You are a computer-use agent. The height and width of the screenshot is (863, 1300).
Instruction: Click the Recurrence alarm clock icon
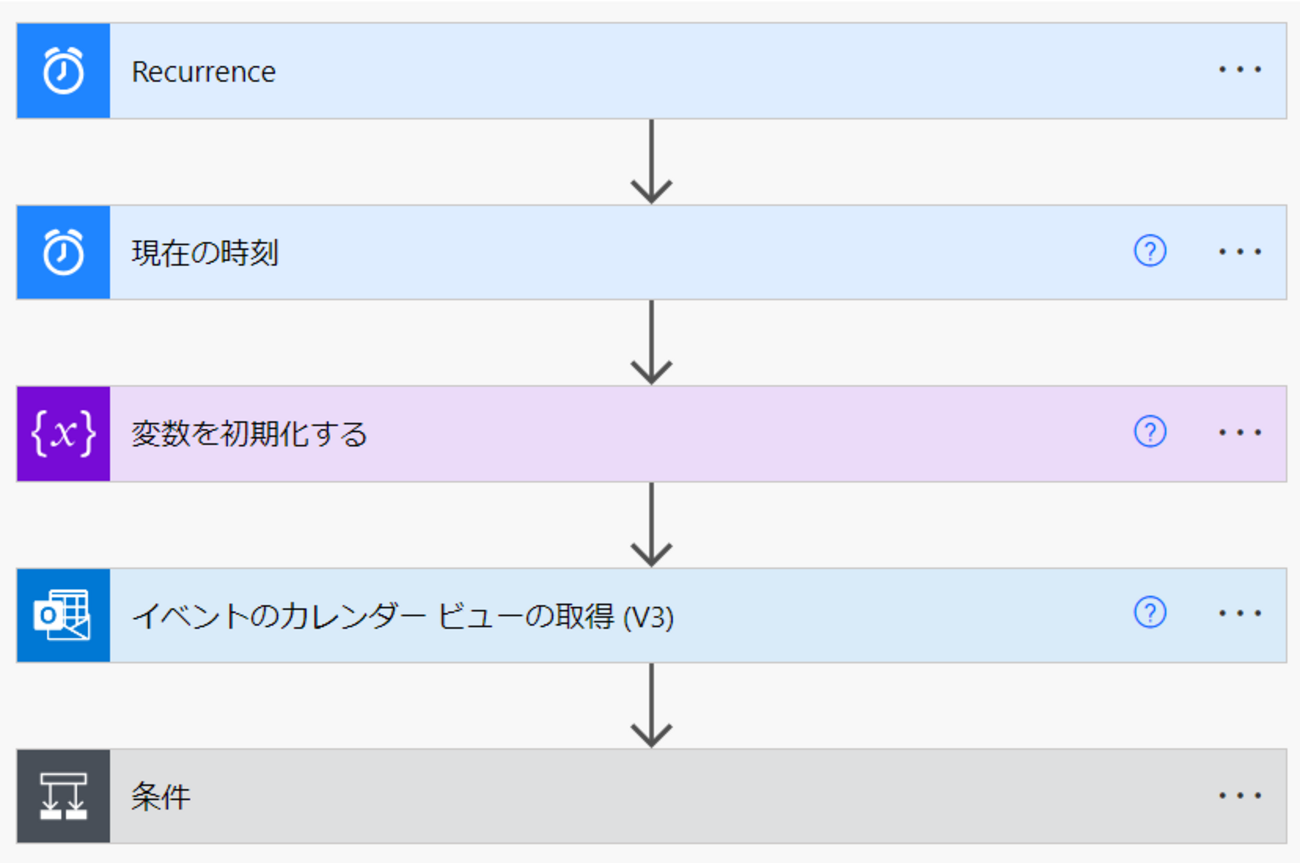pos(63,71)
